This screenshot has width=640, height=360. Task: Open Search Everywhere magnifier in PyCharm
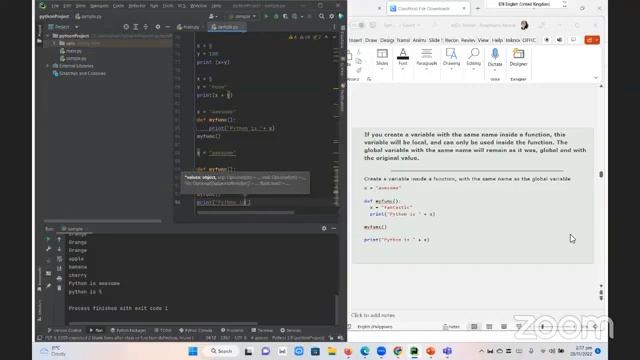[322, 16]
